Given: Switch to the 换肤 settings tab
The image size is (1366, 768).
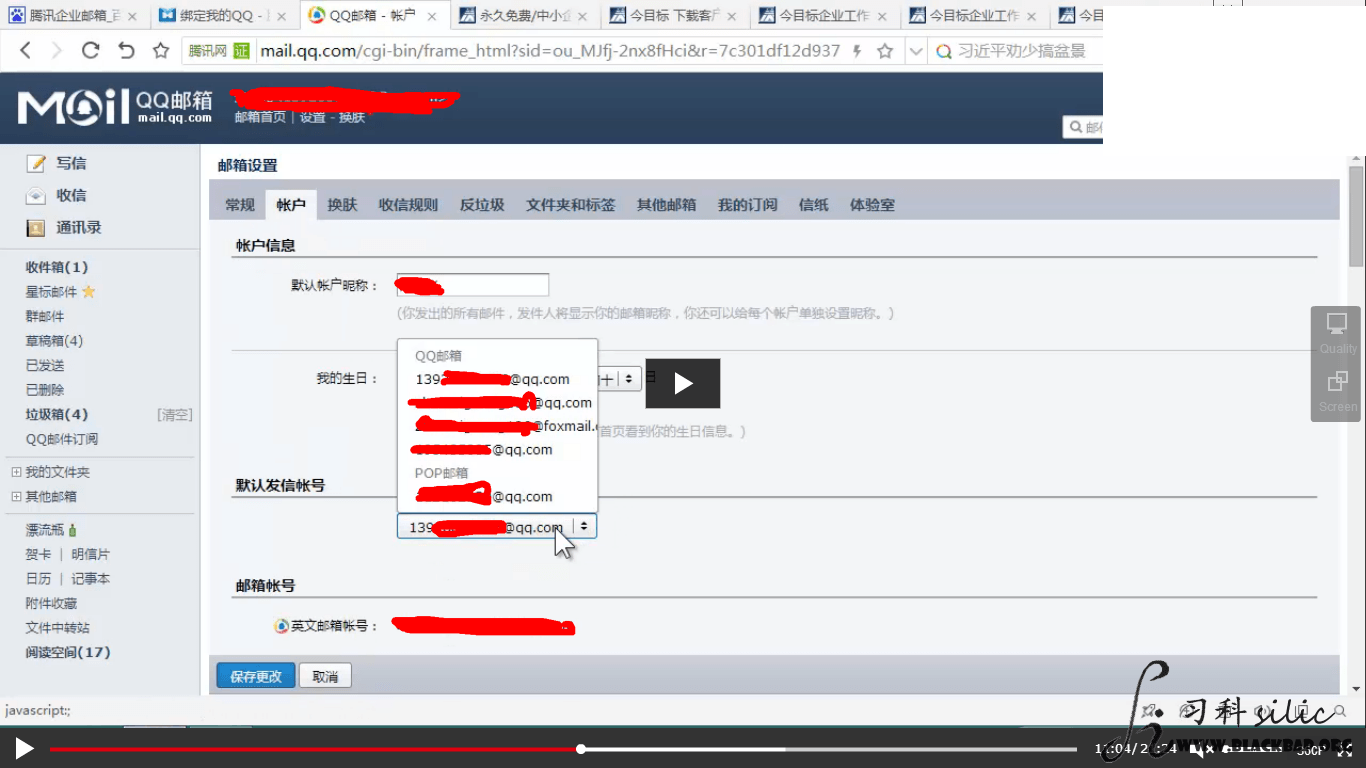Looking at the screenshot, I should point(342,205).
